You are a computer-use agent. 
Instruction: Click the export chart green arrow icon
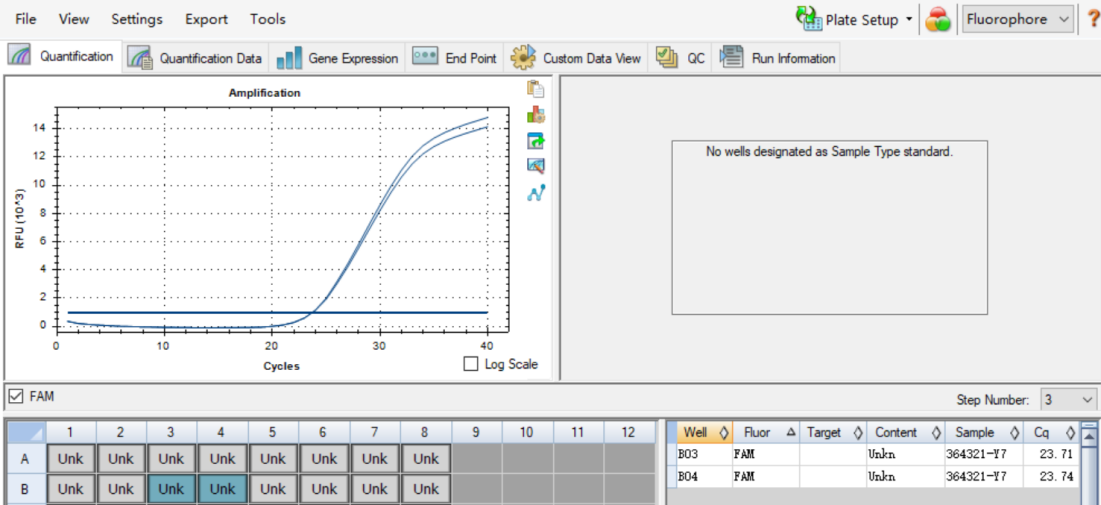(536, 140)
